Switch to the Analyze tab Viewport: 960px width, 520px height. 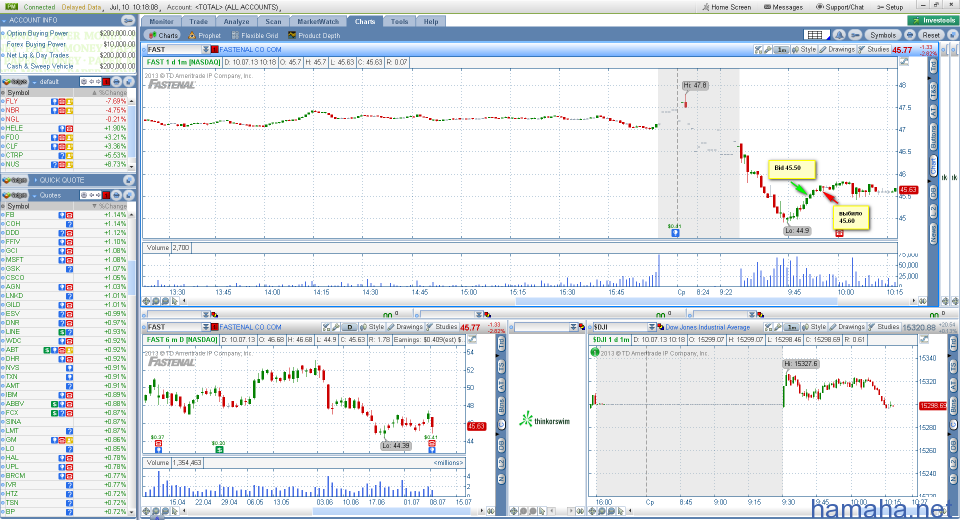click(236, 21)
